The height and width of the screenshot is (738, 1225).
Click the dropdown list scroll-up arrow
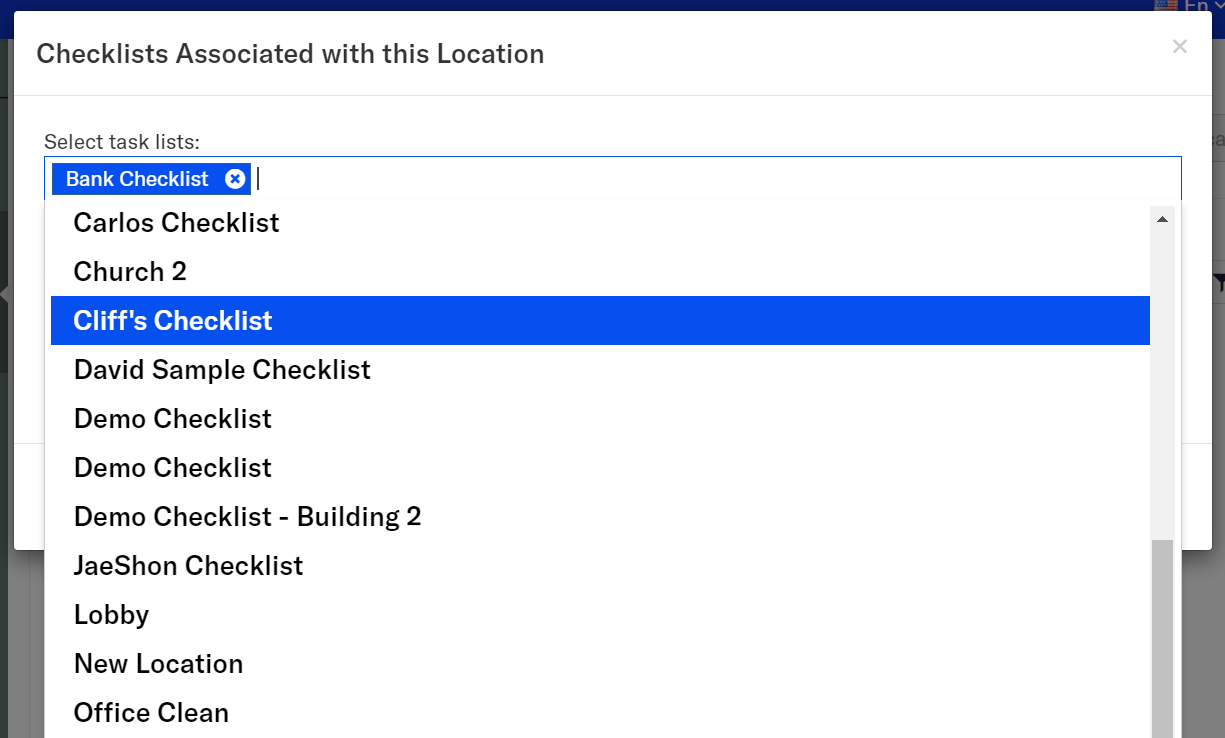pyautogui.click(x=1162, y=219)
